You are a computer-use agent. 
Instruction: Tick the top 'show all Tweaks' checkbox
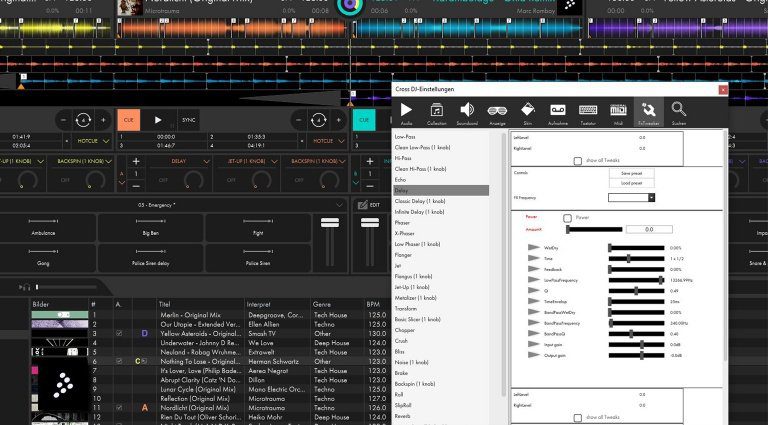578,160
